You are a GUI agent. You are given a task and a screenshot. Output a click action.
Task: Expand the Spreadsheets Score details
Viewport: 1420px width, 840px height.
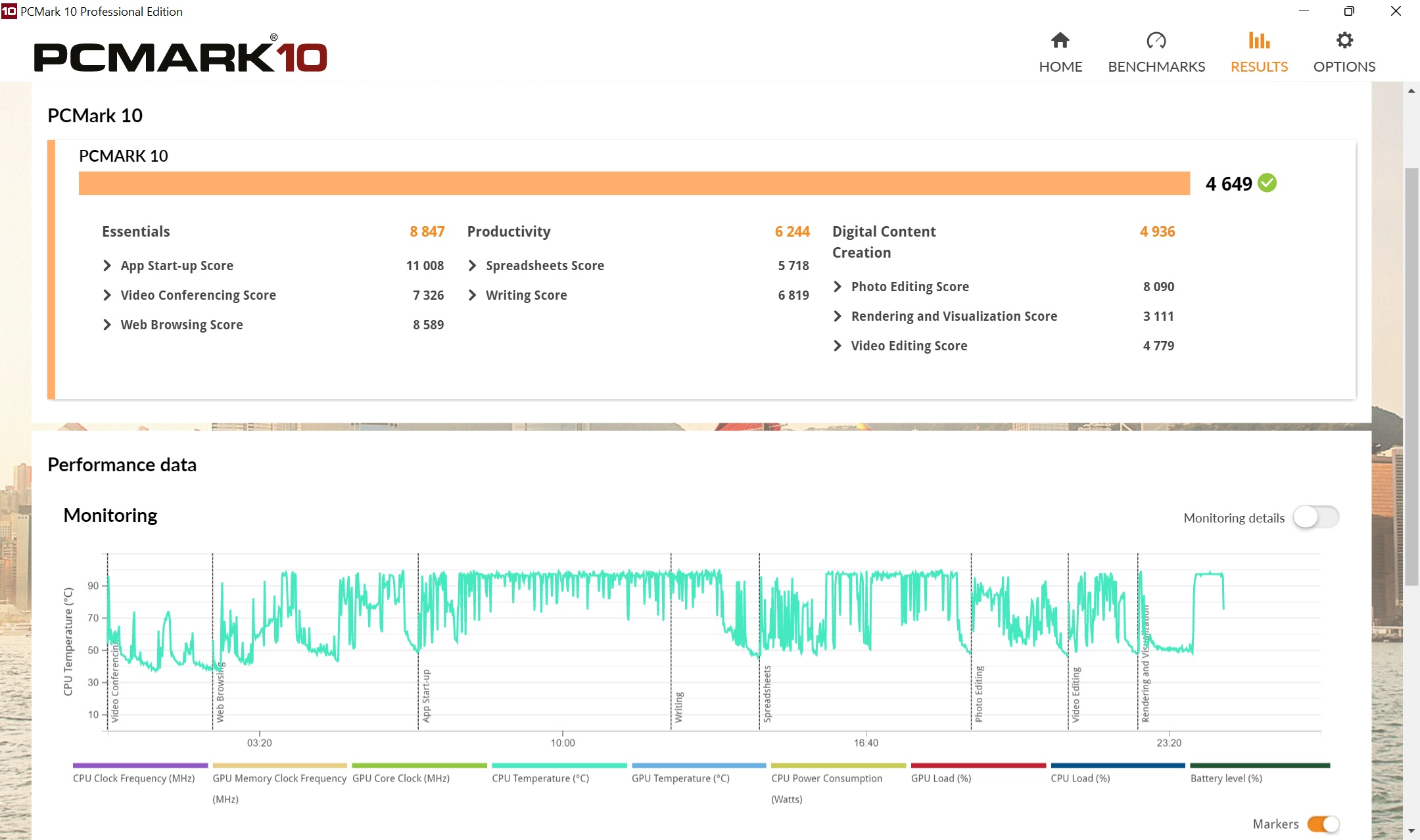coord(472,266)
